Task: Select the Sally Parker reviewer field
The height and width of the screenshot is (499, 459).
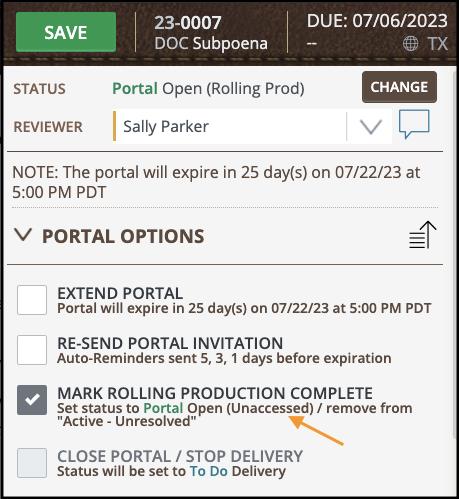Action: (252, 127)
